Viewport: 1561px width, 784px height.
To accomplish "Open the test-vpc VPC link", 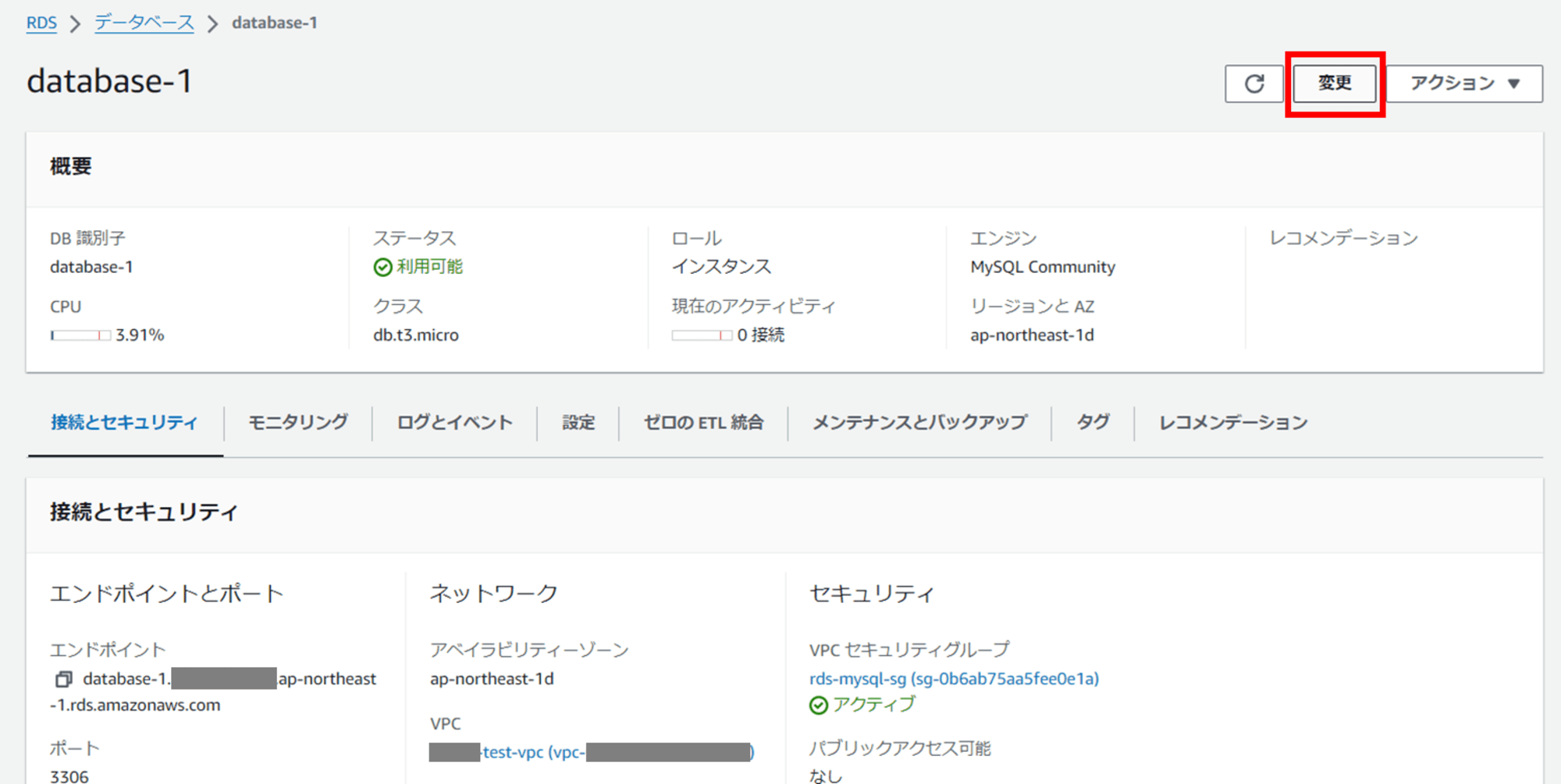I will coord(592,752).
